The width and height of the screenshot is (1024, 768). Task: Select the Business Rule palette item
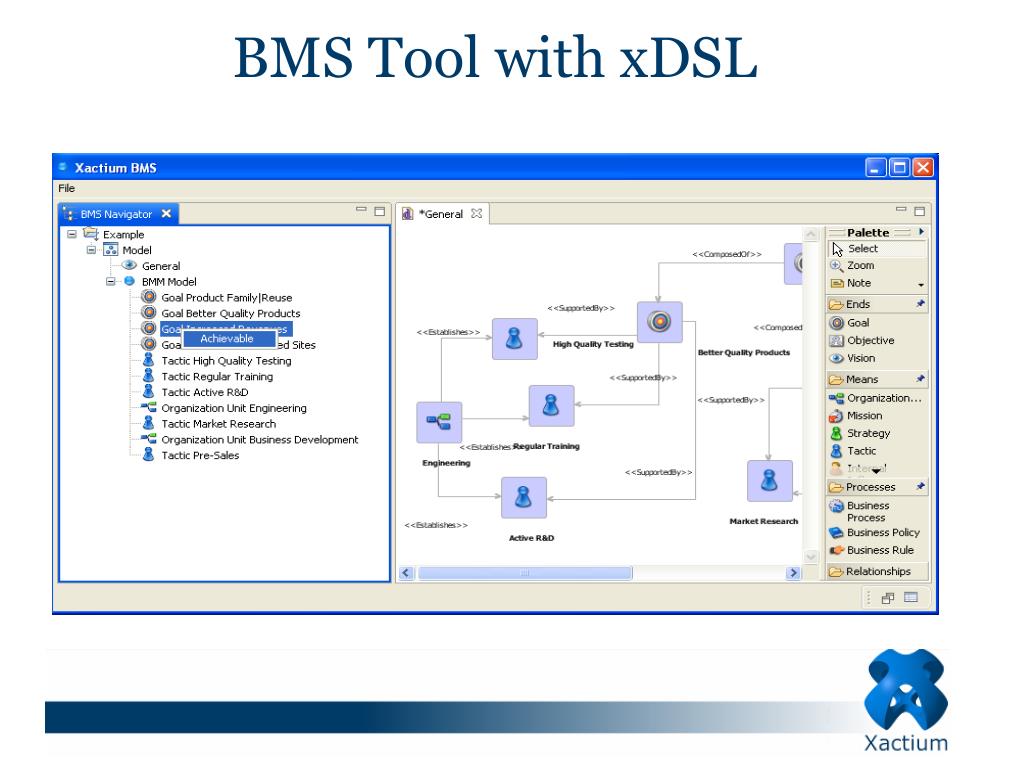(871, 550)
